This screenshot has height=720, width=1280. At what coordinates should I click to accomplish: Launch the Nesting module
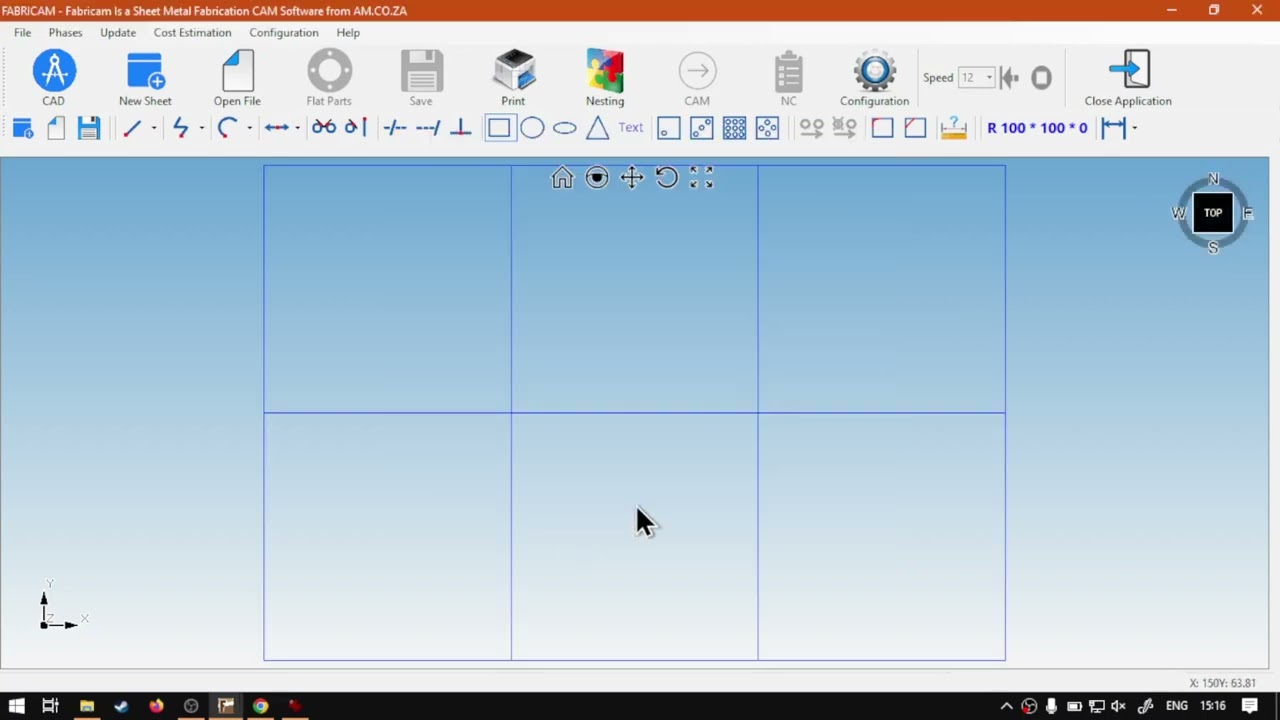pos(605,78)
